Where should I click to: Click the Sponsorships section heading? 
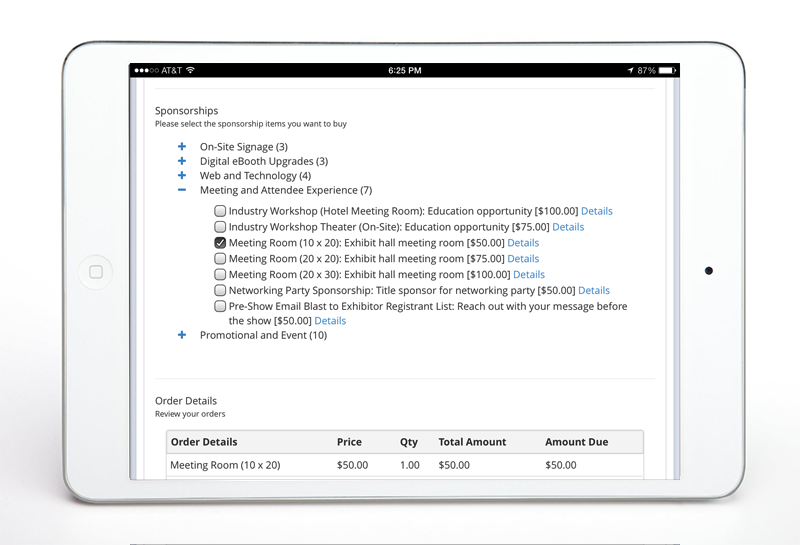186,111
